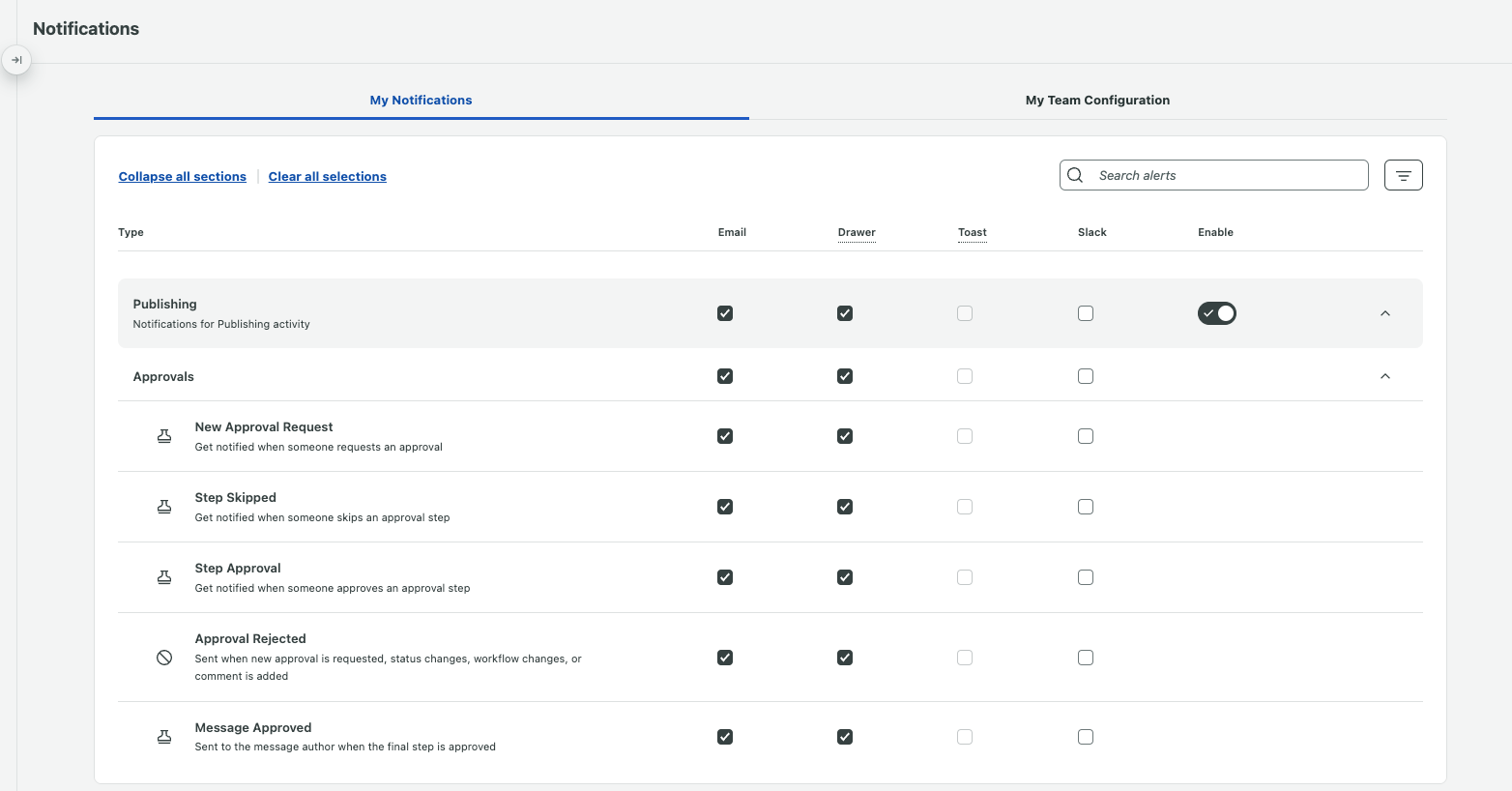1512x791 pixels.
Task: Switch to My Notifications tab
Action: point(421,100)
